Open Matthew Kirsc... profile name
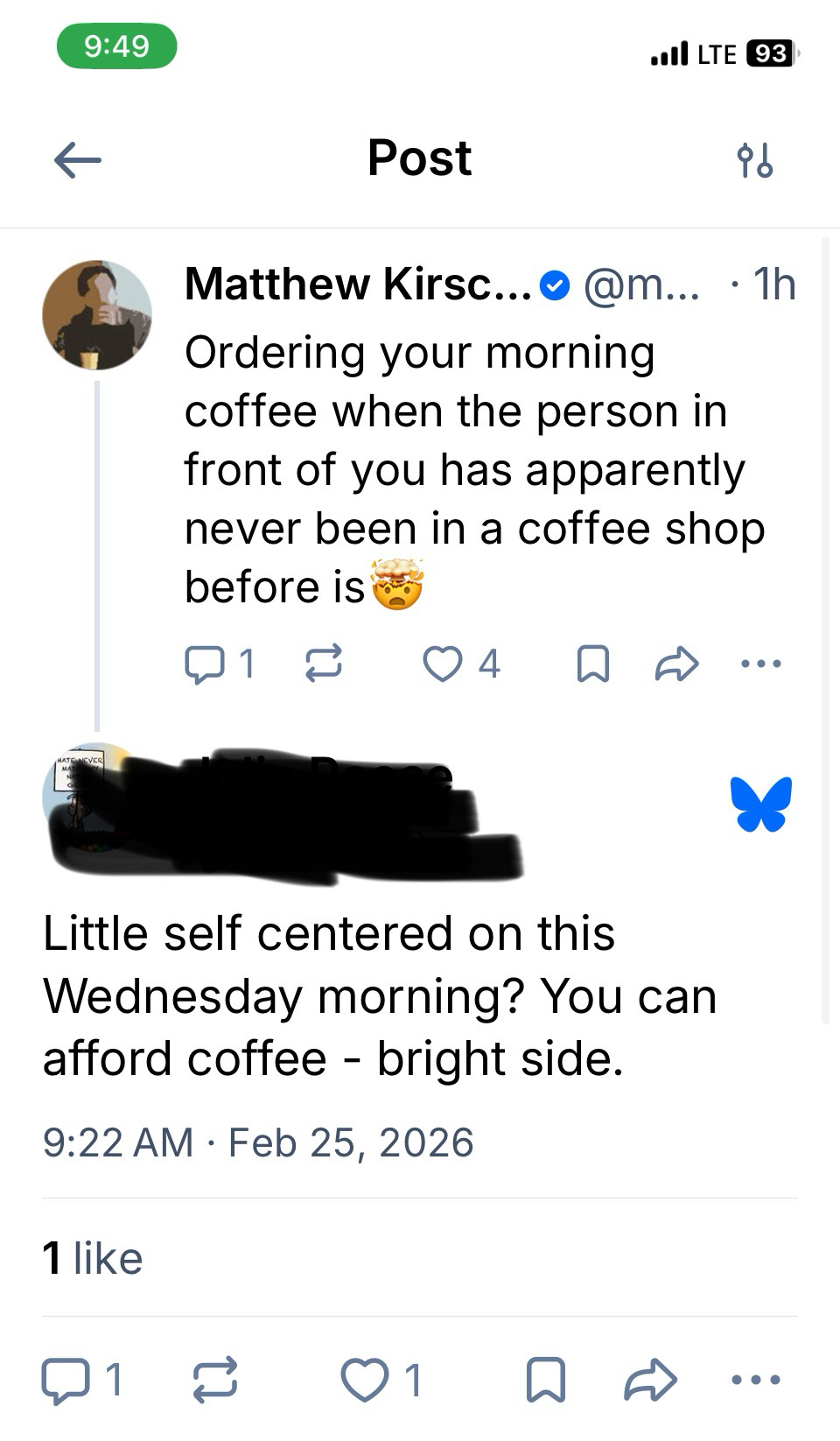Screen dimensions: 840x1441 [359, 285]
